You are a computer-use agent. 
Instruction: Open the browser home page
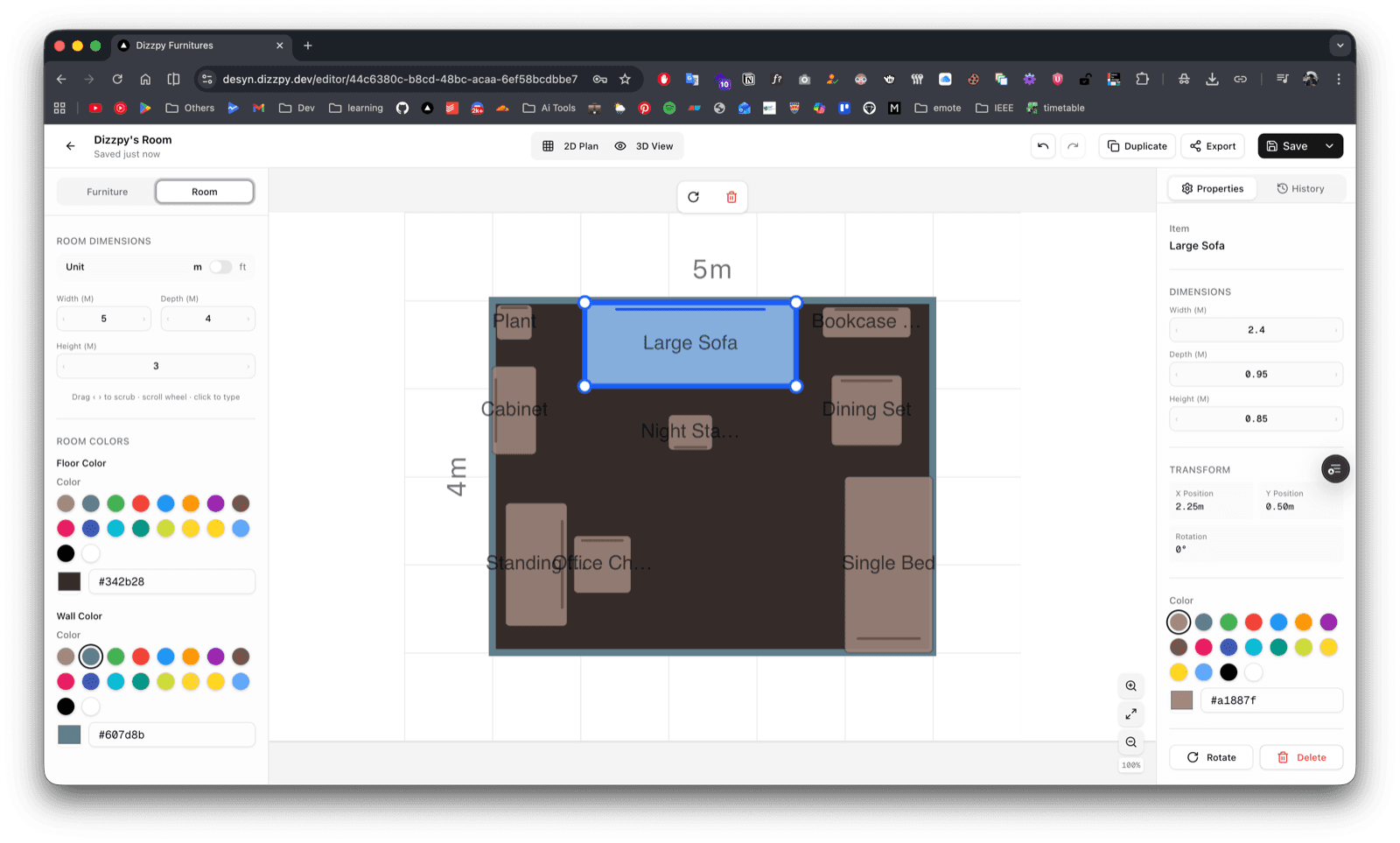[145, 79]
